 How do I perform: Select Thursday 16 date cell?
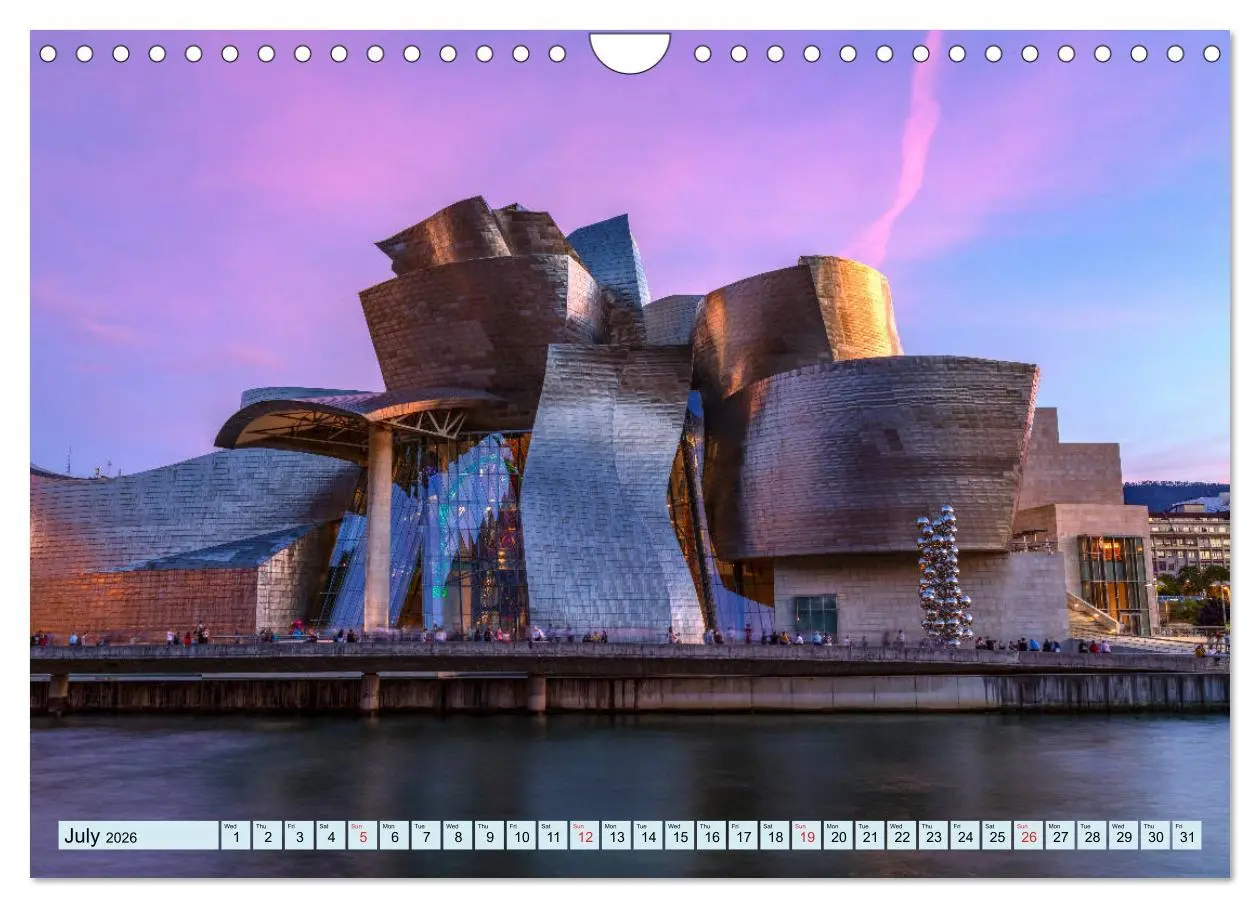click(711, 835)
